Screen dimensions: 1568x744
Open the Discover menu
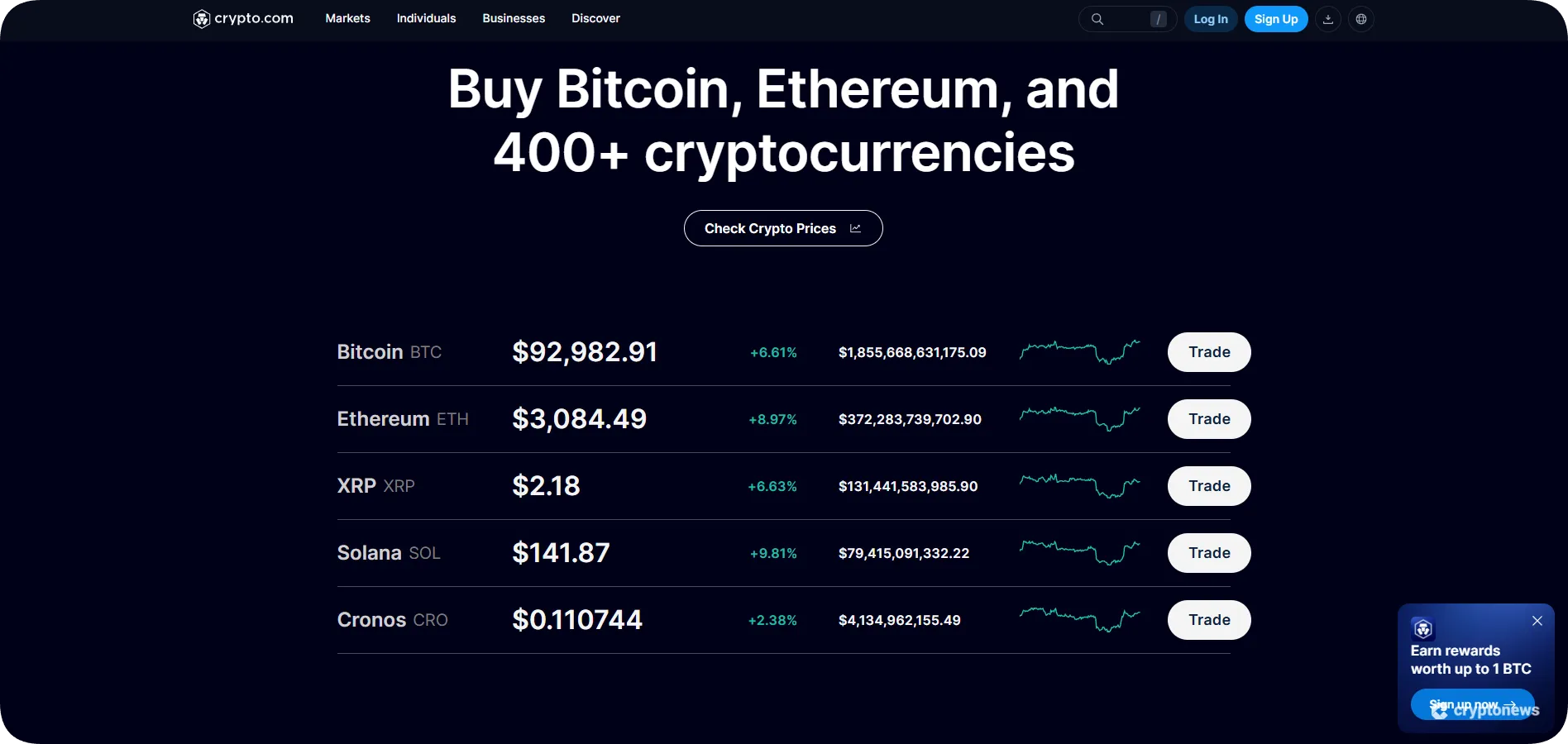coord(595,18)
